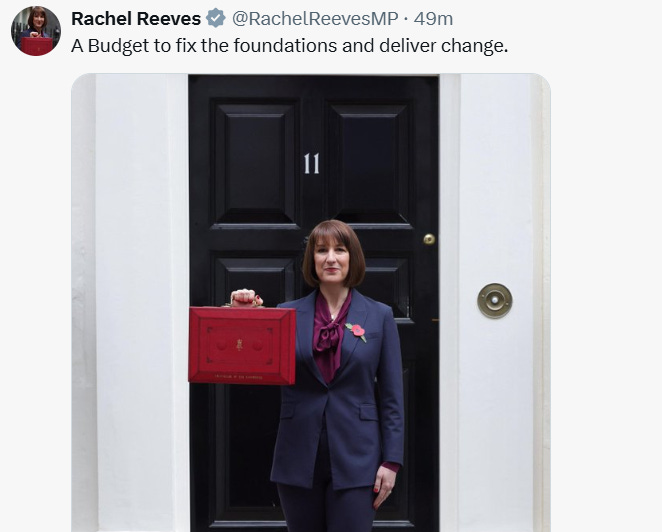This screenshot has height=532, width=662.
Task: Click the number 11 on the door
Action: pyautogui.click(x=312, y=163)
